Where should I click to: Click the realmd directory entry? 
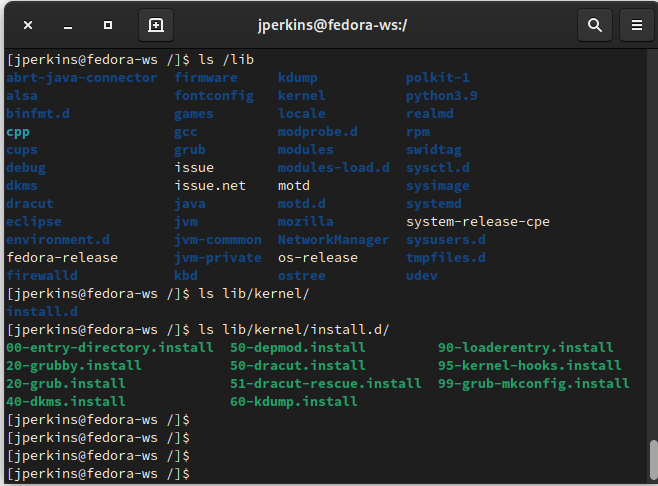point(430,114)
